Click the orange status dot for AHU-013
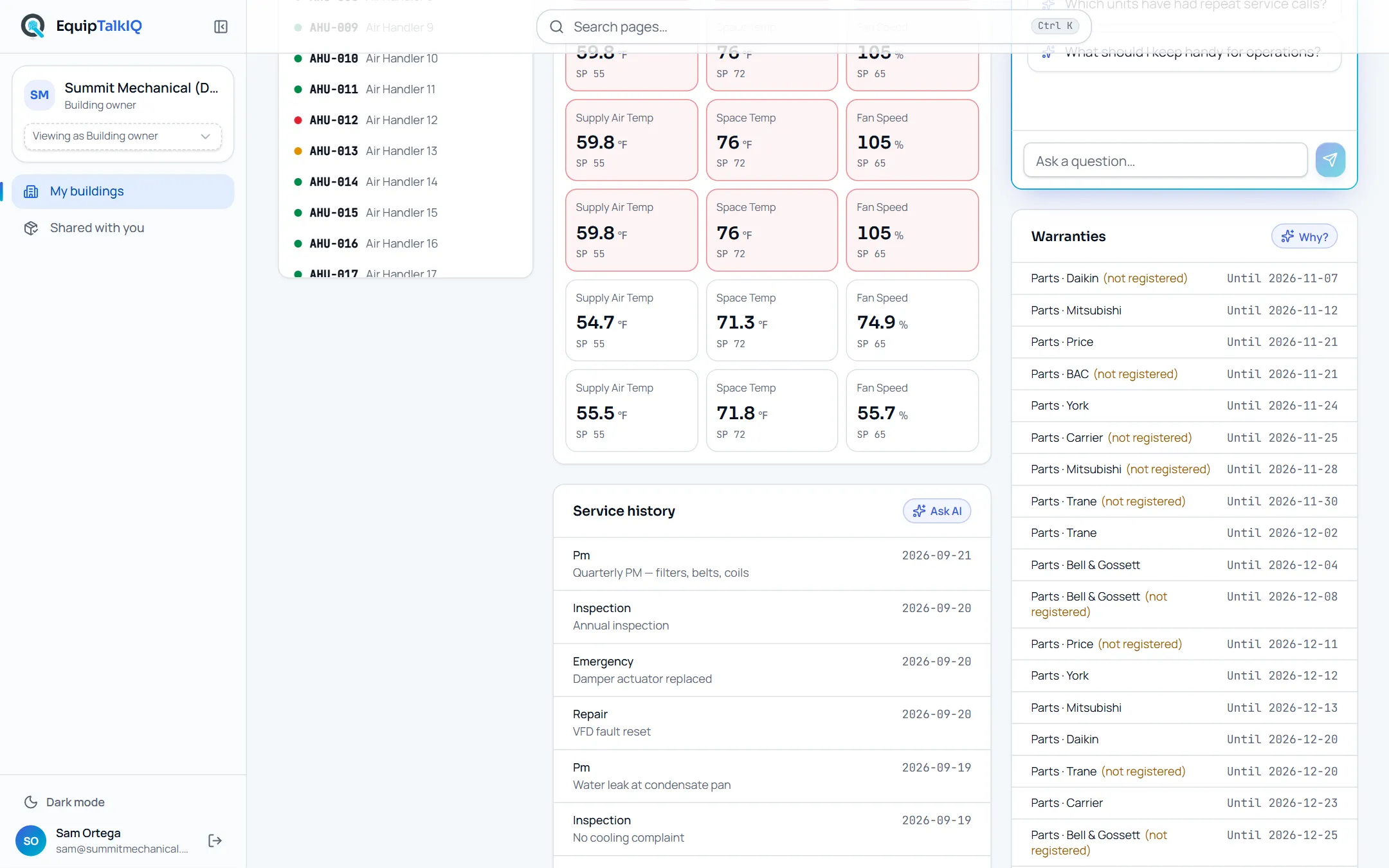The height and width of the screenshot is (868, 1389). (298, 151)
